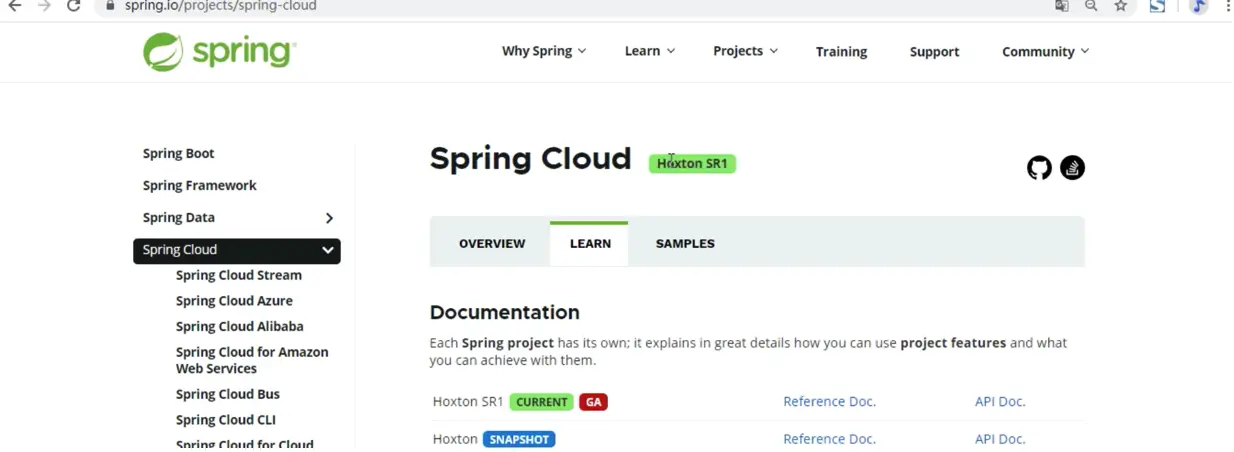Click the blue SNAPSHOT badge
The width and height of the screenshot is (1234, 452).
coord(519,439)
